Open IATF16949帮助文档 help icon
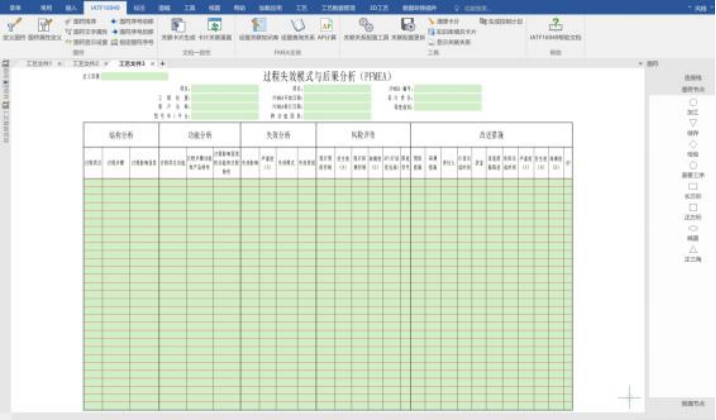Screen dimensions: 716x420 click(x=555, y=24)
